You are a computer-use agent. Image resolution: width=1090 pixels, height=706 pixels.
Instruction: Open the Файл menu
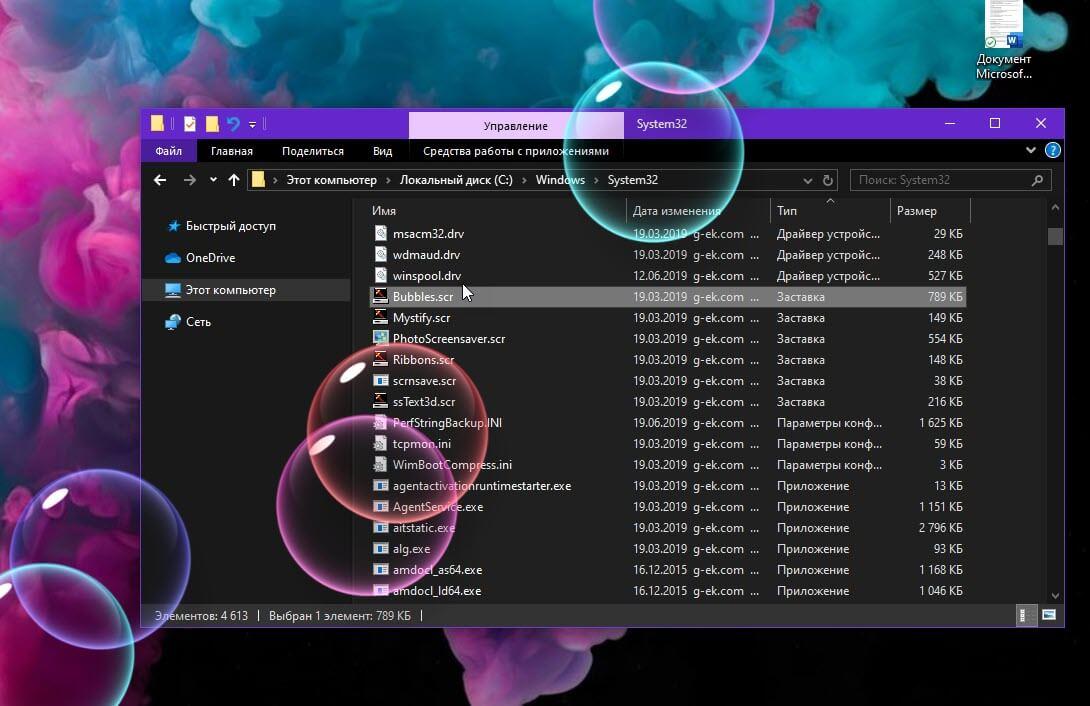point(168,151)
